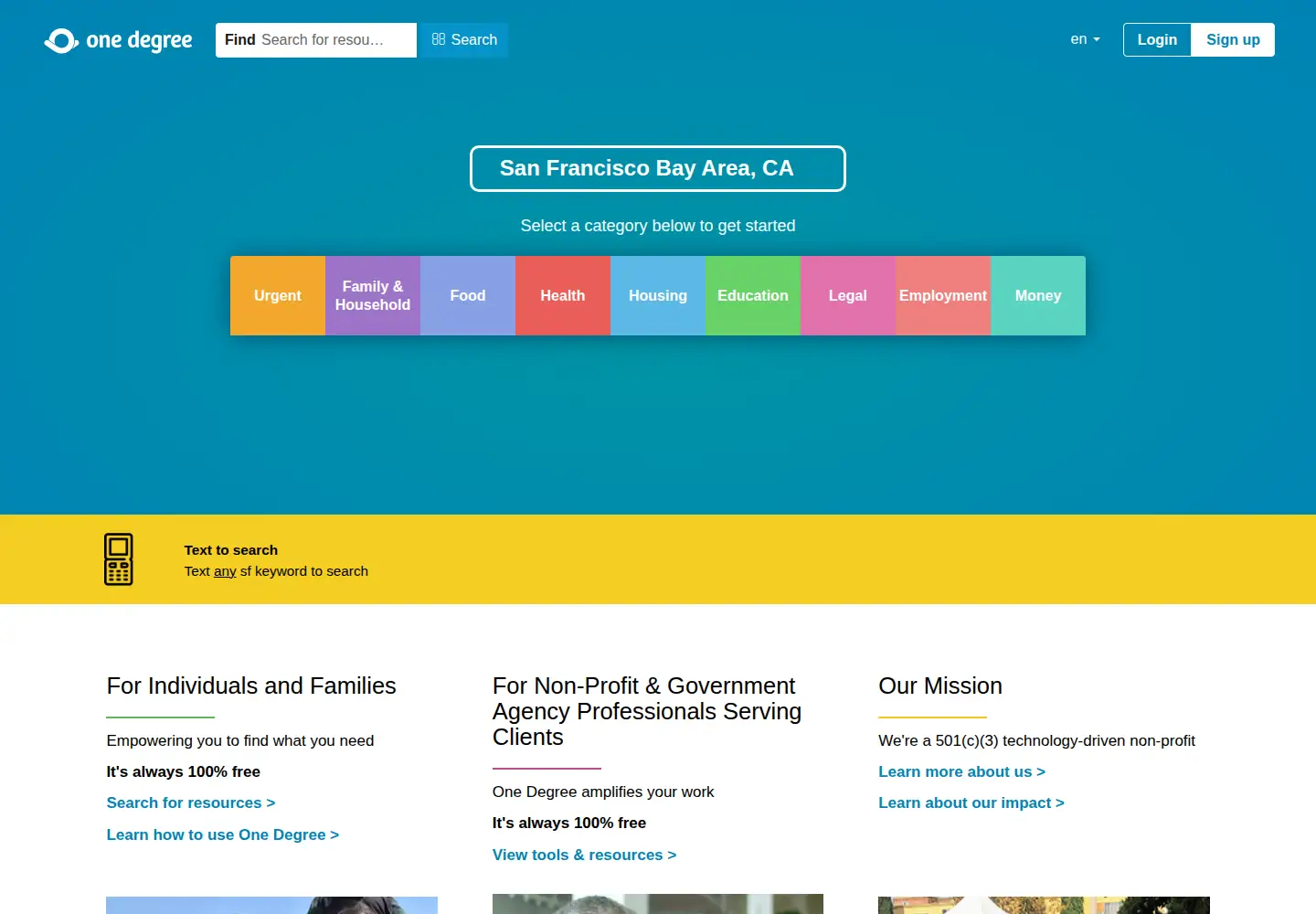
Task: Open Learn how to use One Degree
Action: tap(223, 834)
